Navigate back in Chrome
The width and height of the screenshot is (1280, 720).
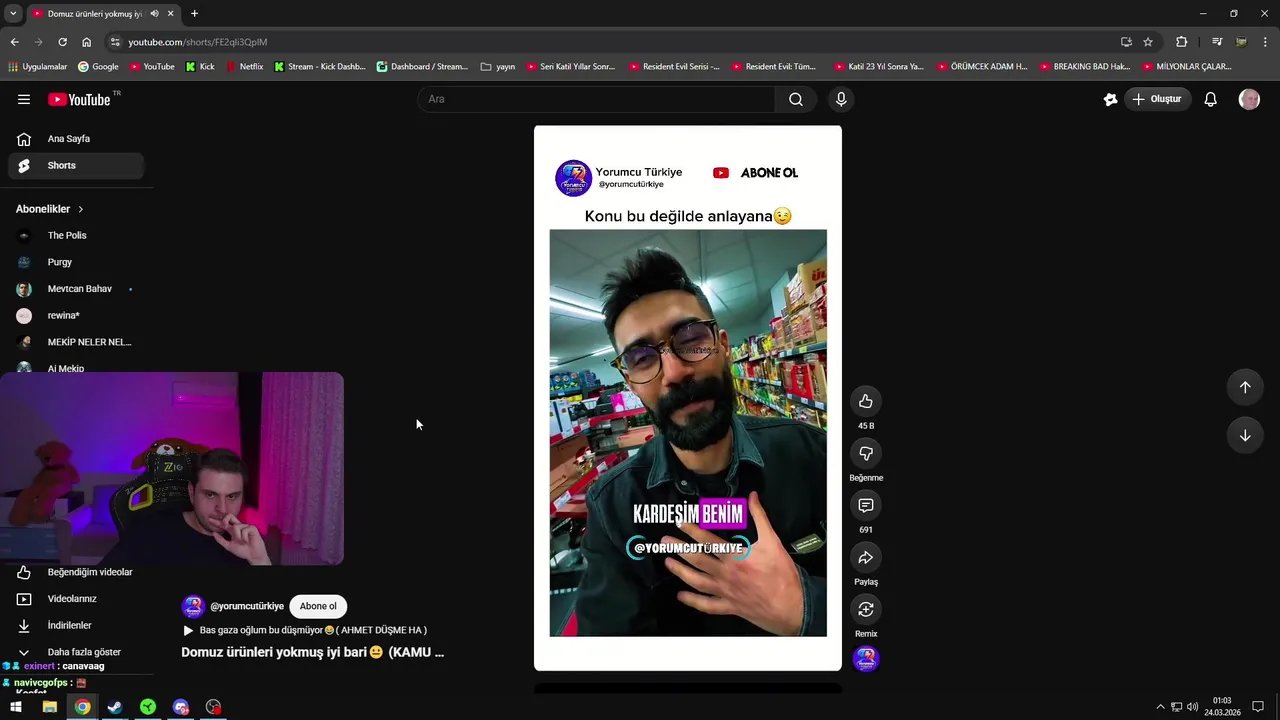(14, 42)
